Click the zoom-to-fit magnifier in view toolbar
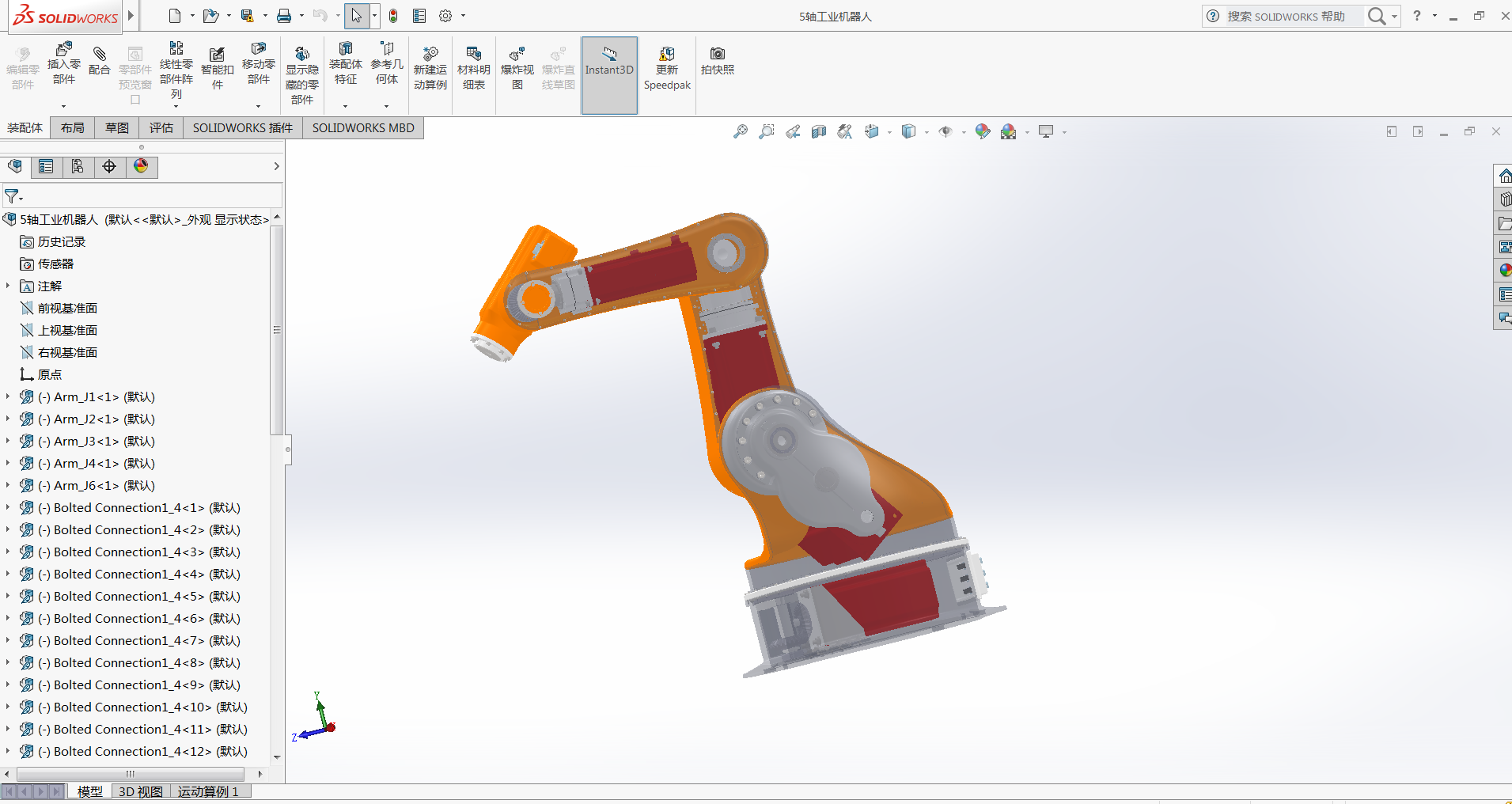The height and width of the screenshot is (804, 1512). click(x=740, y=131)
